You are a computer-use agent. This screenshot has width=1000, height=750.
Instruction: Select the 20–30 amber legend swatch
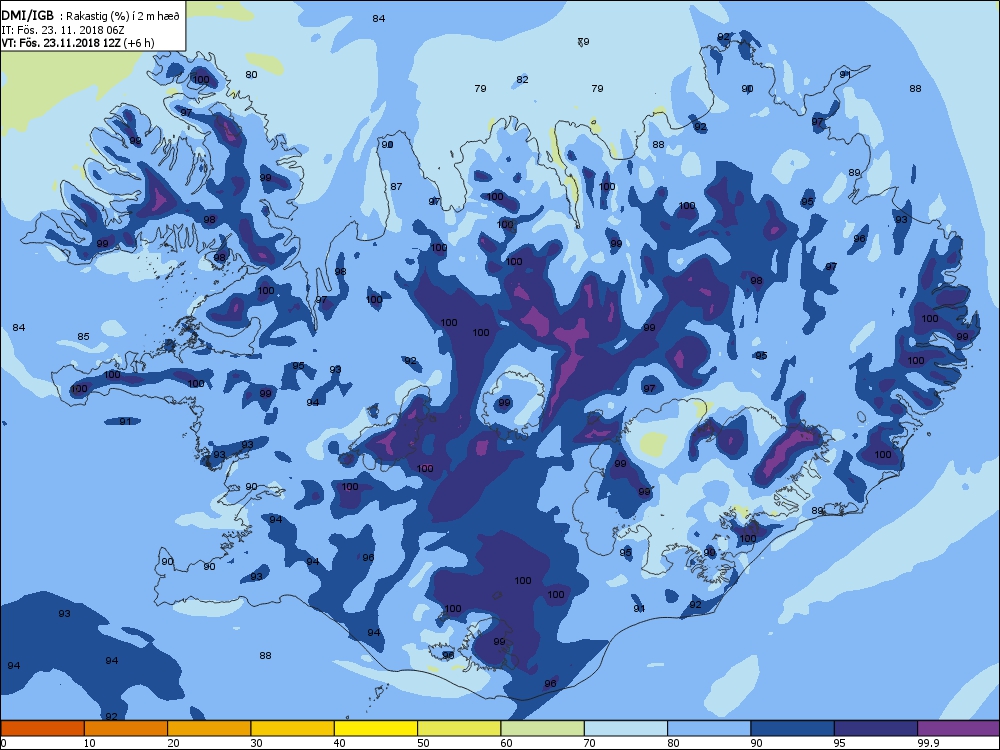209,728
